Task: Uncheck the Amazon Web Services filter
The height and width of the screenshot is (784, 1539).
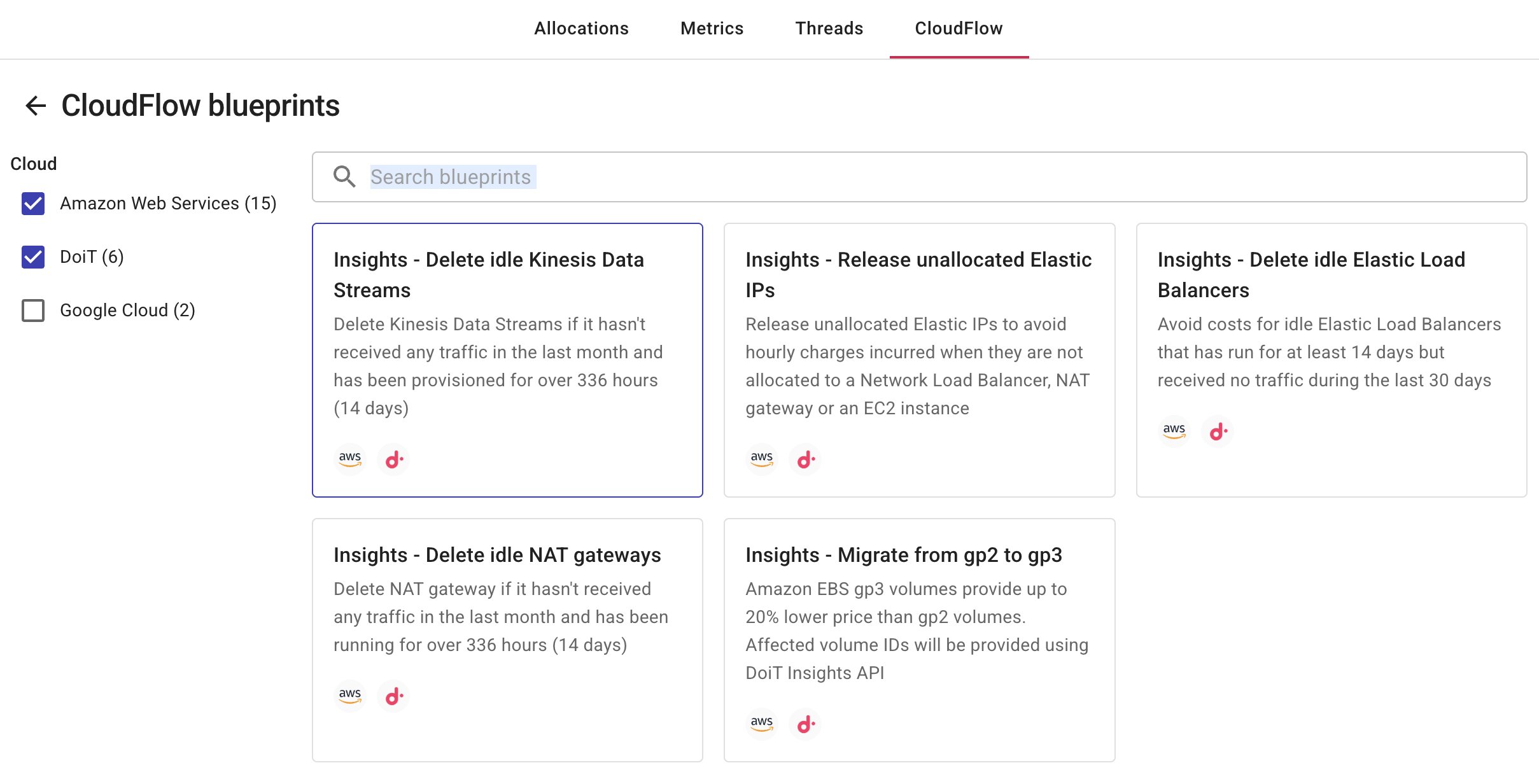Action: click(33, 204)
